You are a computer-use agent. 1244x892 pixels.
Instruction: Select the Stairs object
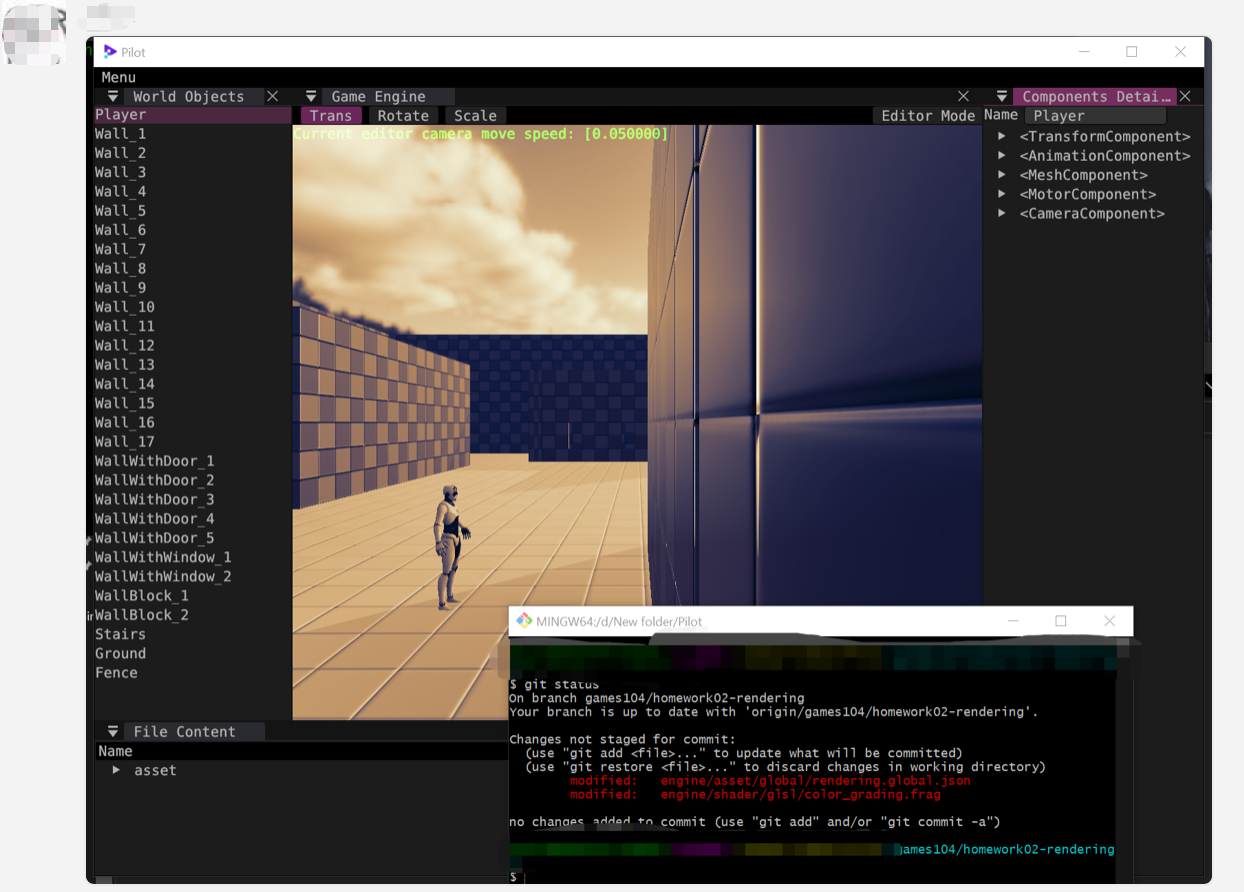point(120,634)
